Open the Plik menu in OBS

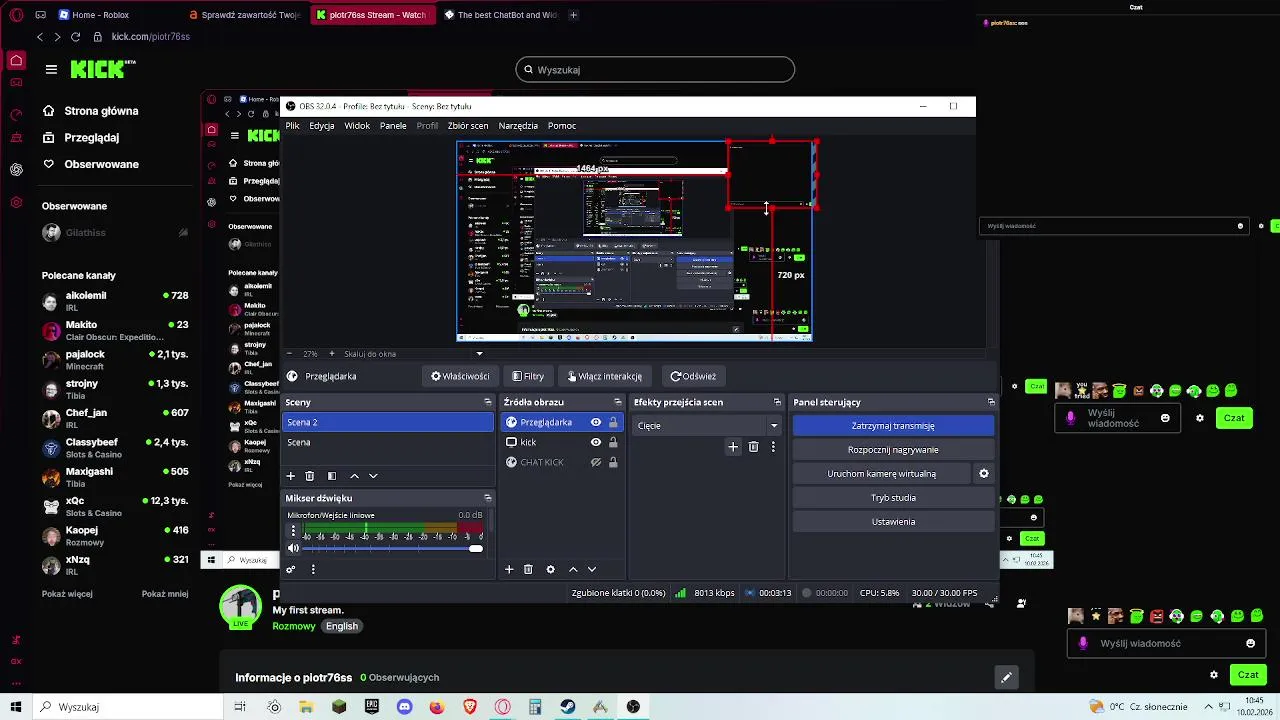pos(292,126)
